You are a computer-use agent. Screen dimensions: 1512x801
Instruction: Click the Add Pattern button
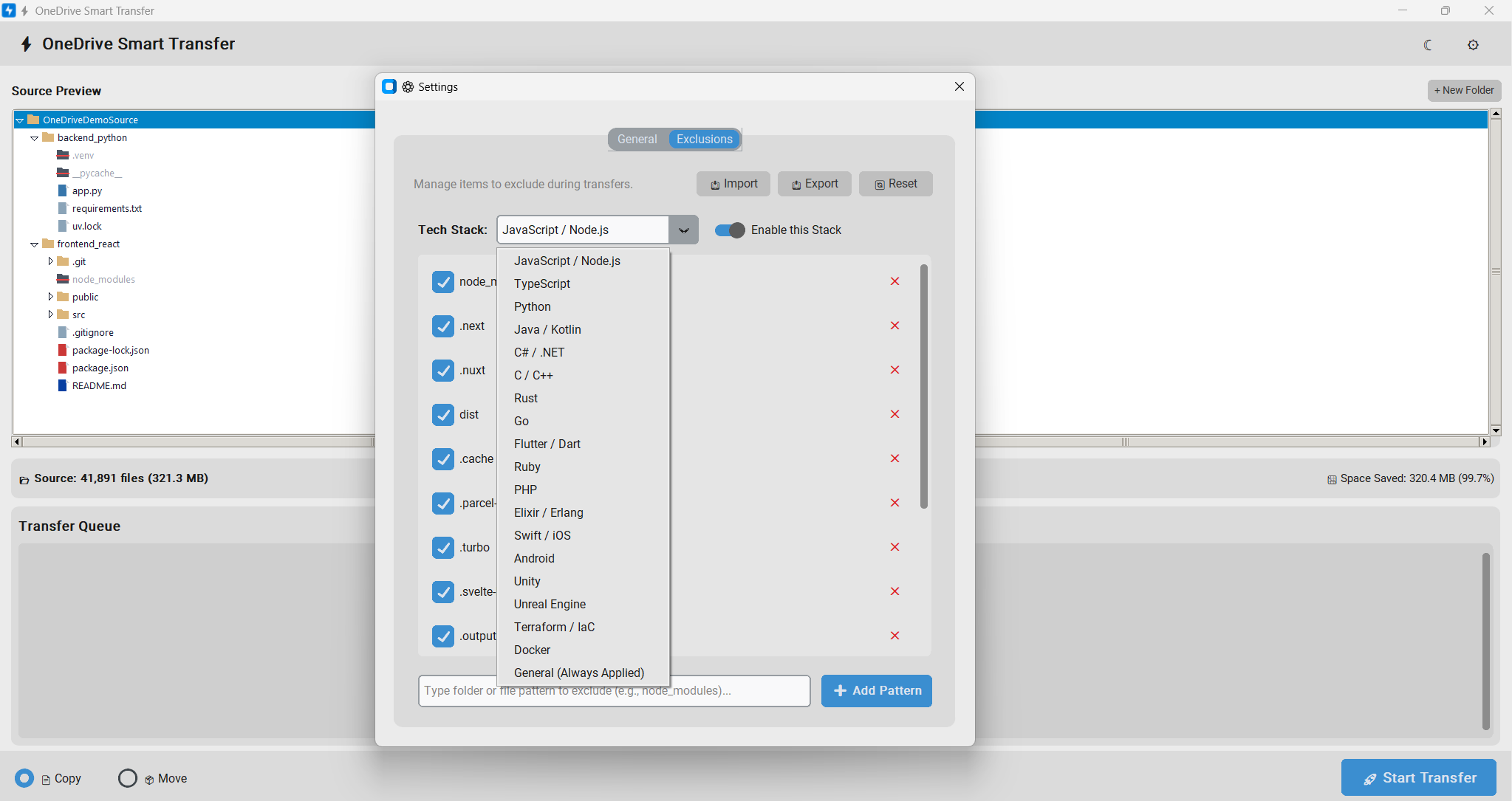pyautogui.click(x=877, y=691)
